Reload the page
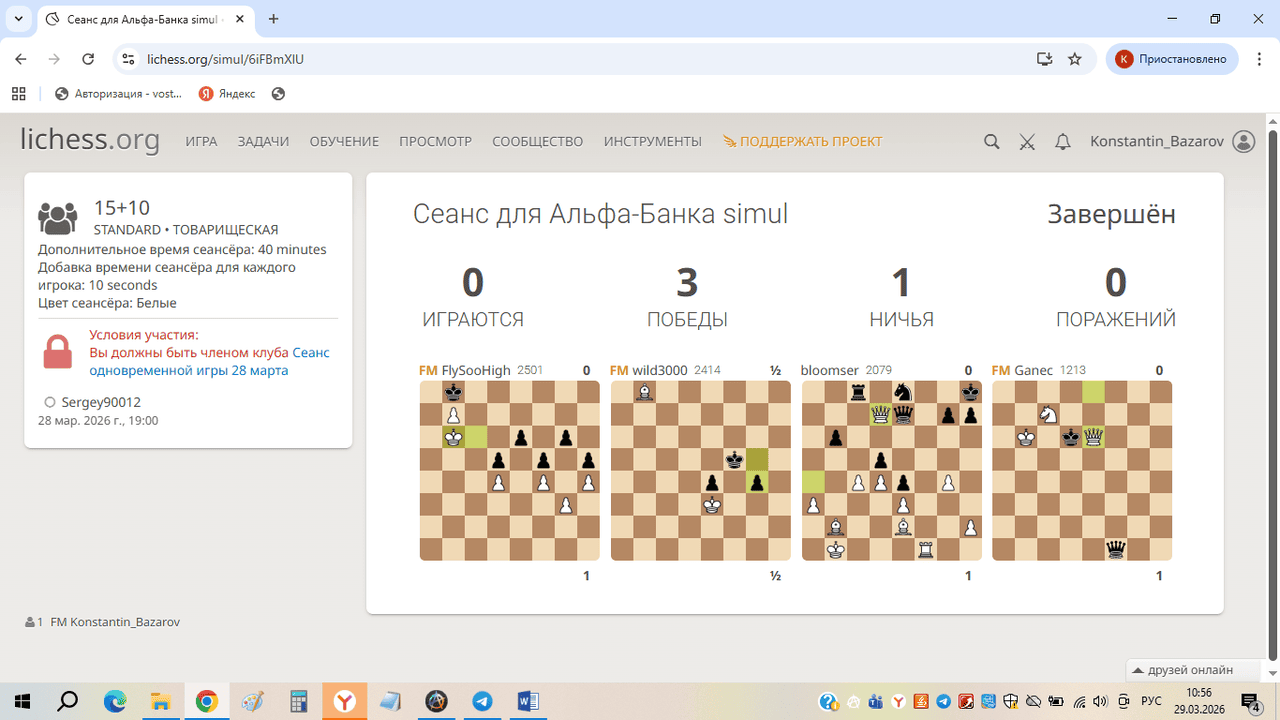 point(88,59)
